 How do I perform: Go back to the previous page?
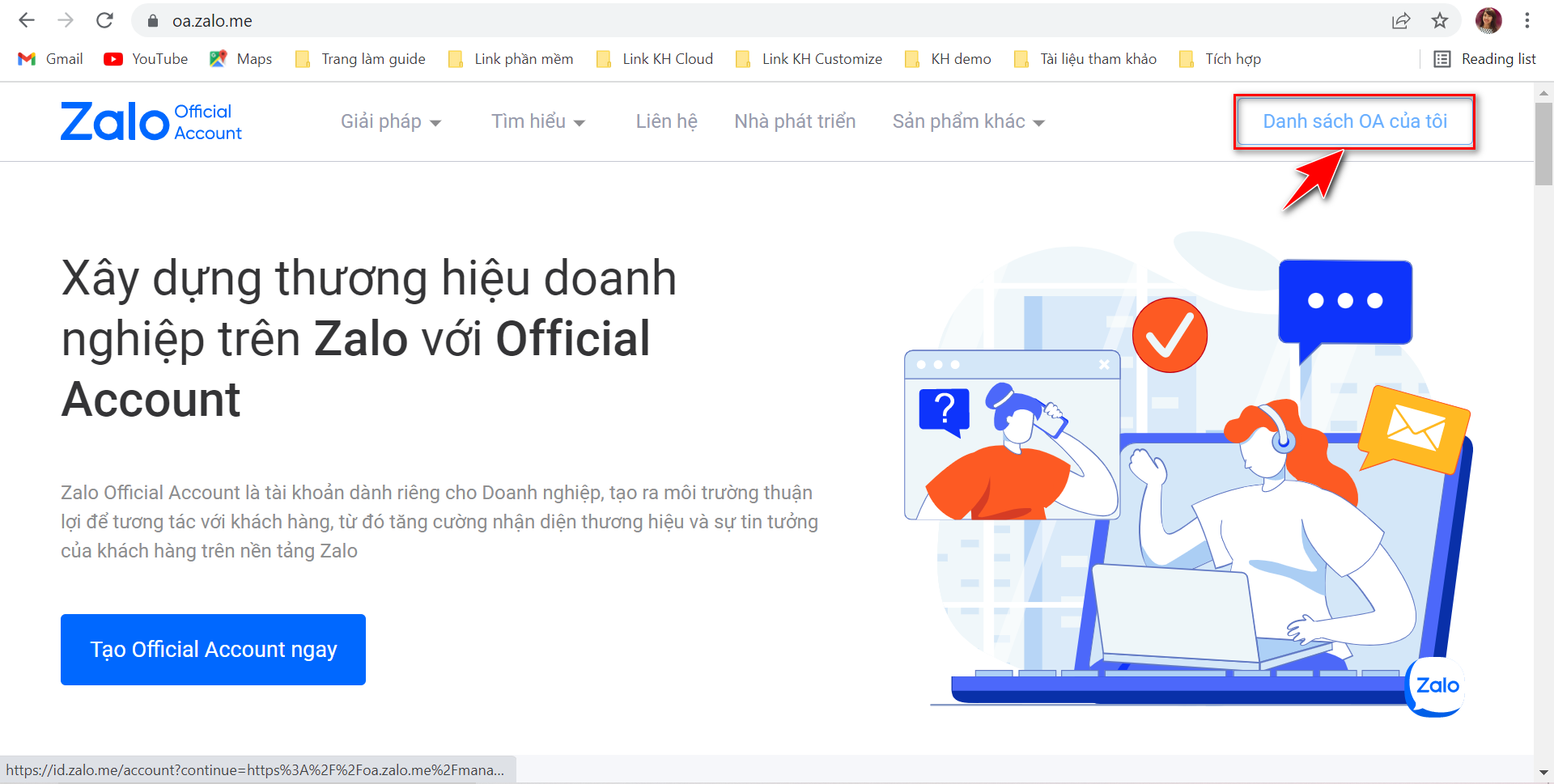(x=27, y=20)
